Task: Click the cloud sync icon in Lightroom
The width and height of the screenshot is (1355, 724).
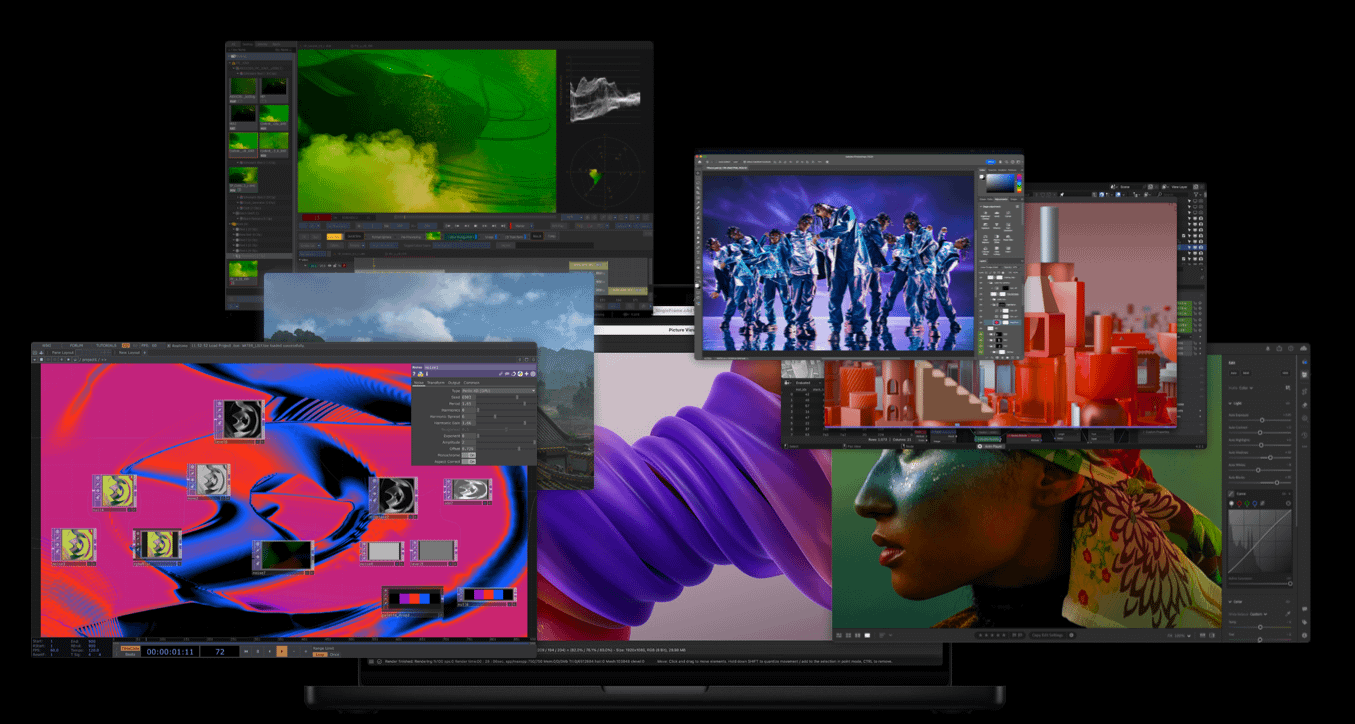Action: 1304,348
